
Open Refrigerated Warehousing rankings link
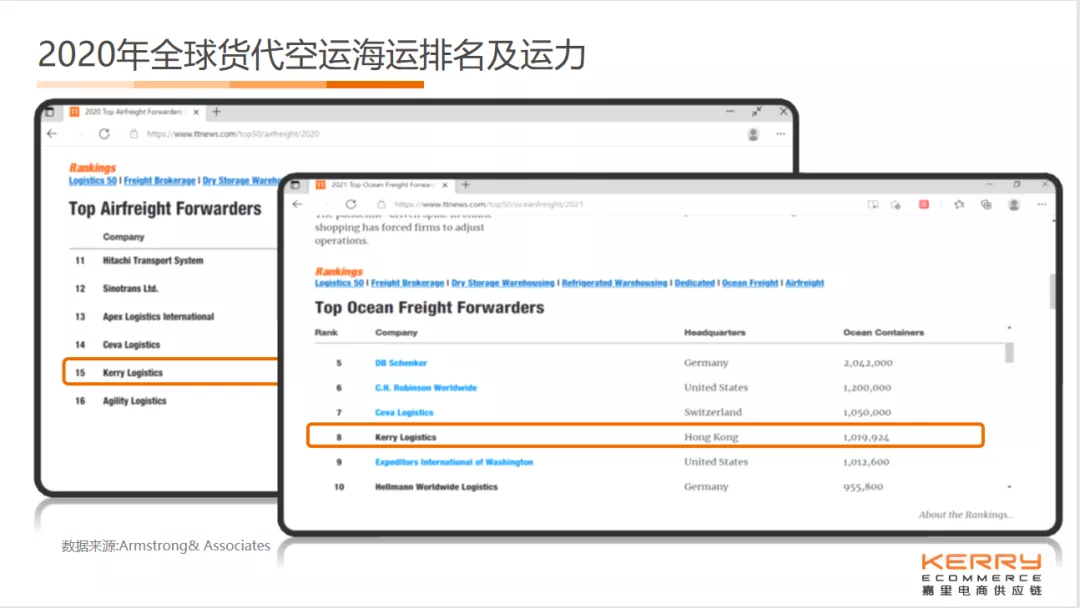click(x=614, y=283)
